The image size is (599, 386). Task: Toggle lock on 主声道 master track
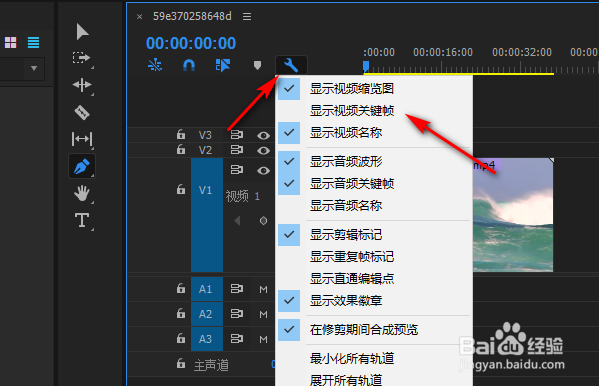tap(181, 363)
